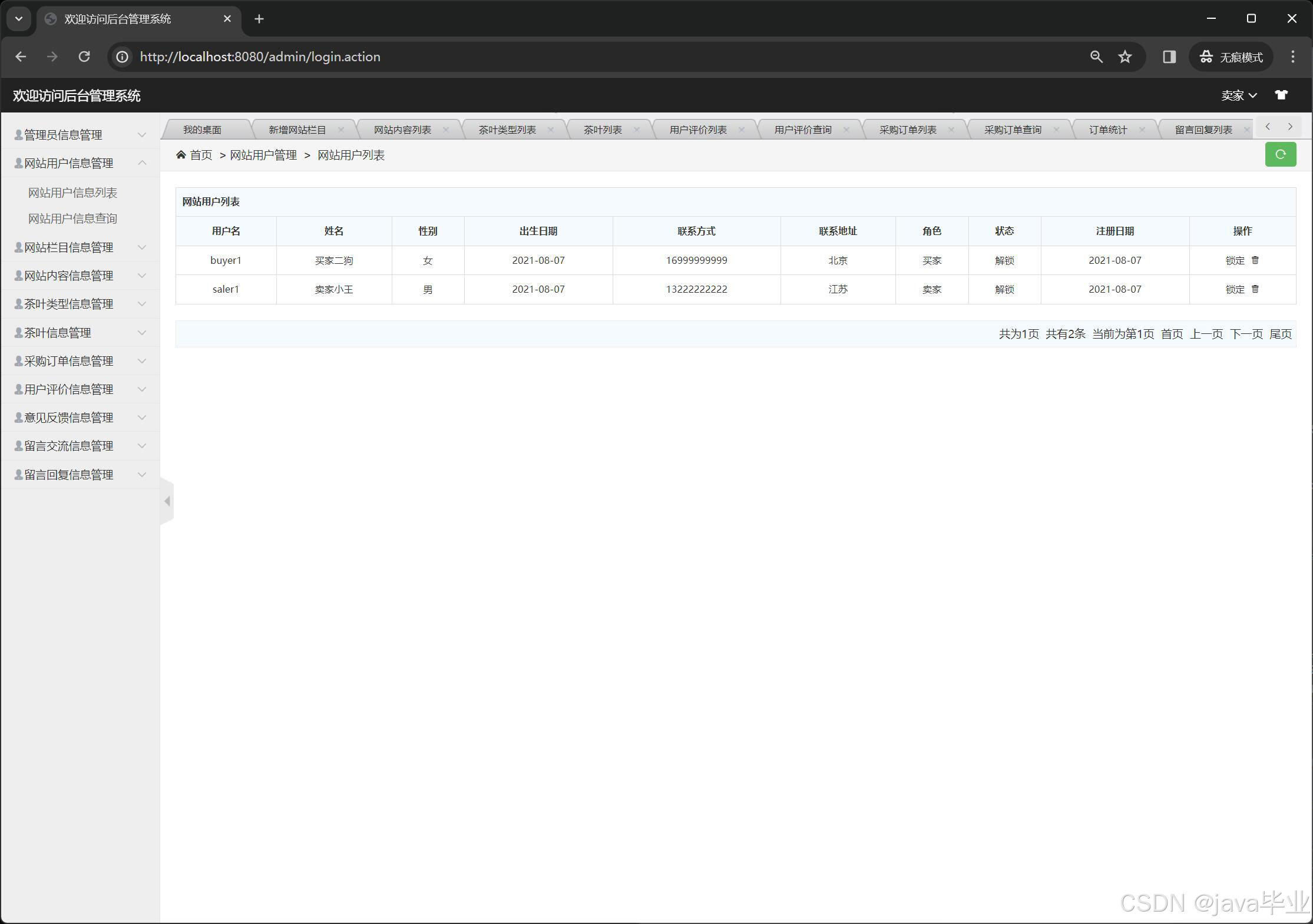Viewport: 1313px width, 924px height.
Task: Open the browser three-dot menu
Action: tap(1292, 57)
